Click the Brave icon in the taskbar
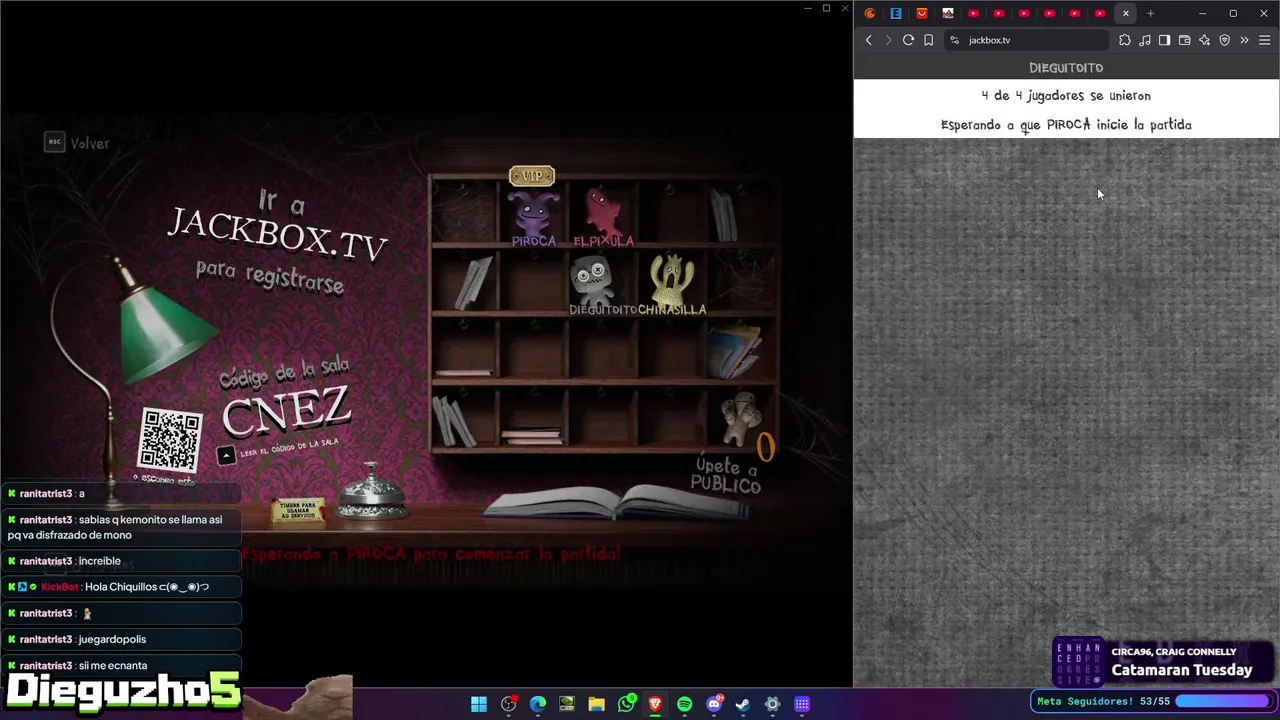 pos(655,704)
